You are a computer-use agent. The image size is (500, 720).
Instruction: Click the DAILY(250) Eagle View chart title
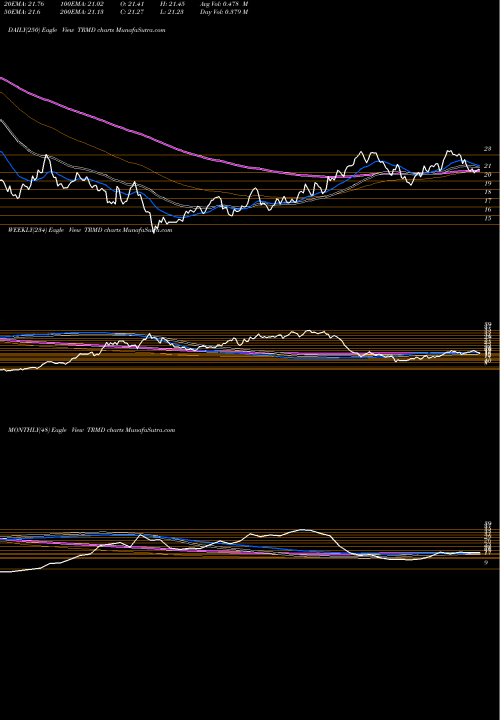[86, 30]
